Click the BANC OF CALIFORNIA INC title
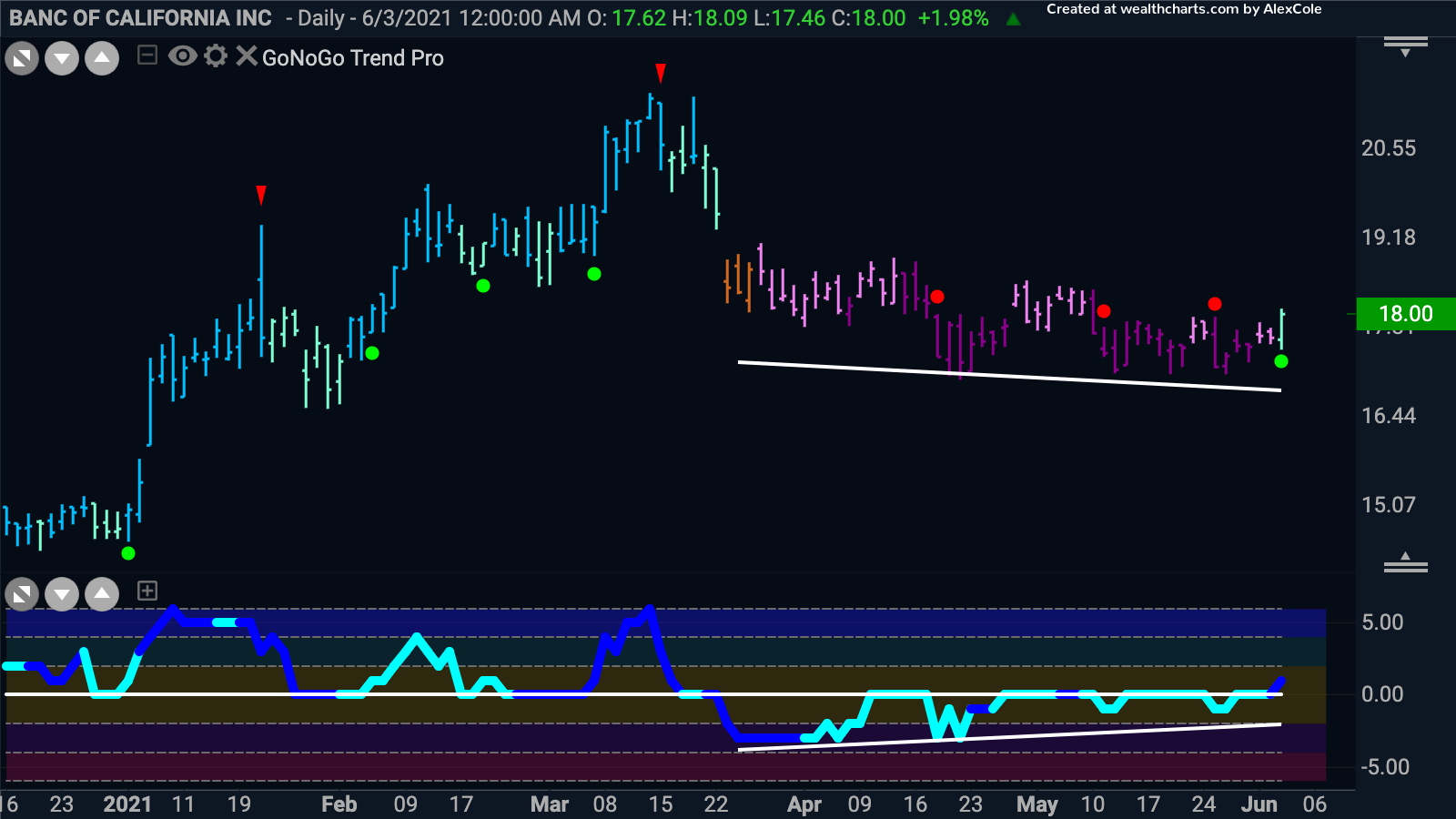 [140, 18]
